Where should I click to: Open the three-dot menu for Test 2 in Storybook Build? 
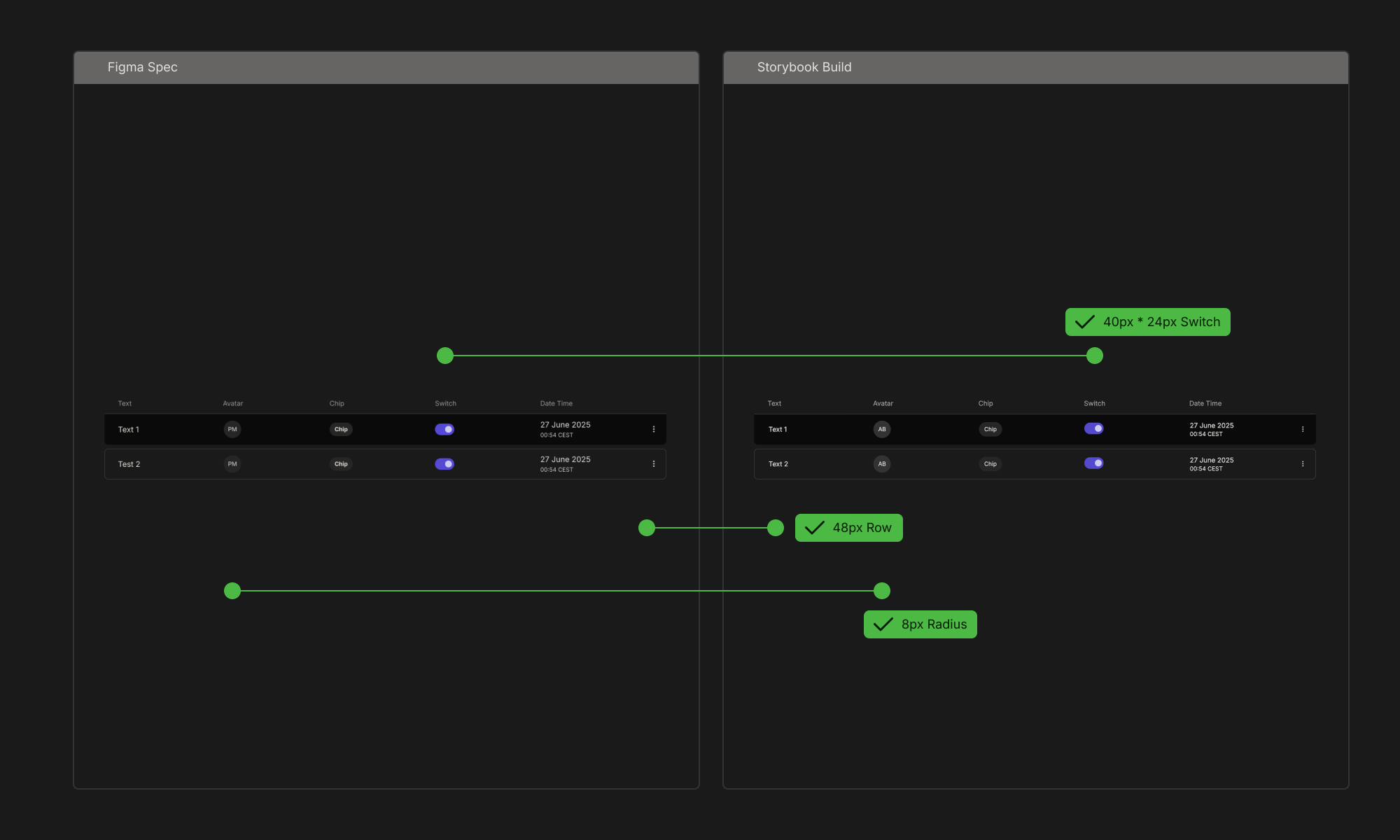tap(1303, 463)
